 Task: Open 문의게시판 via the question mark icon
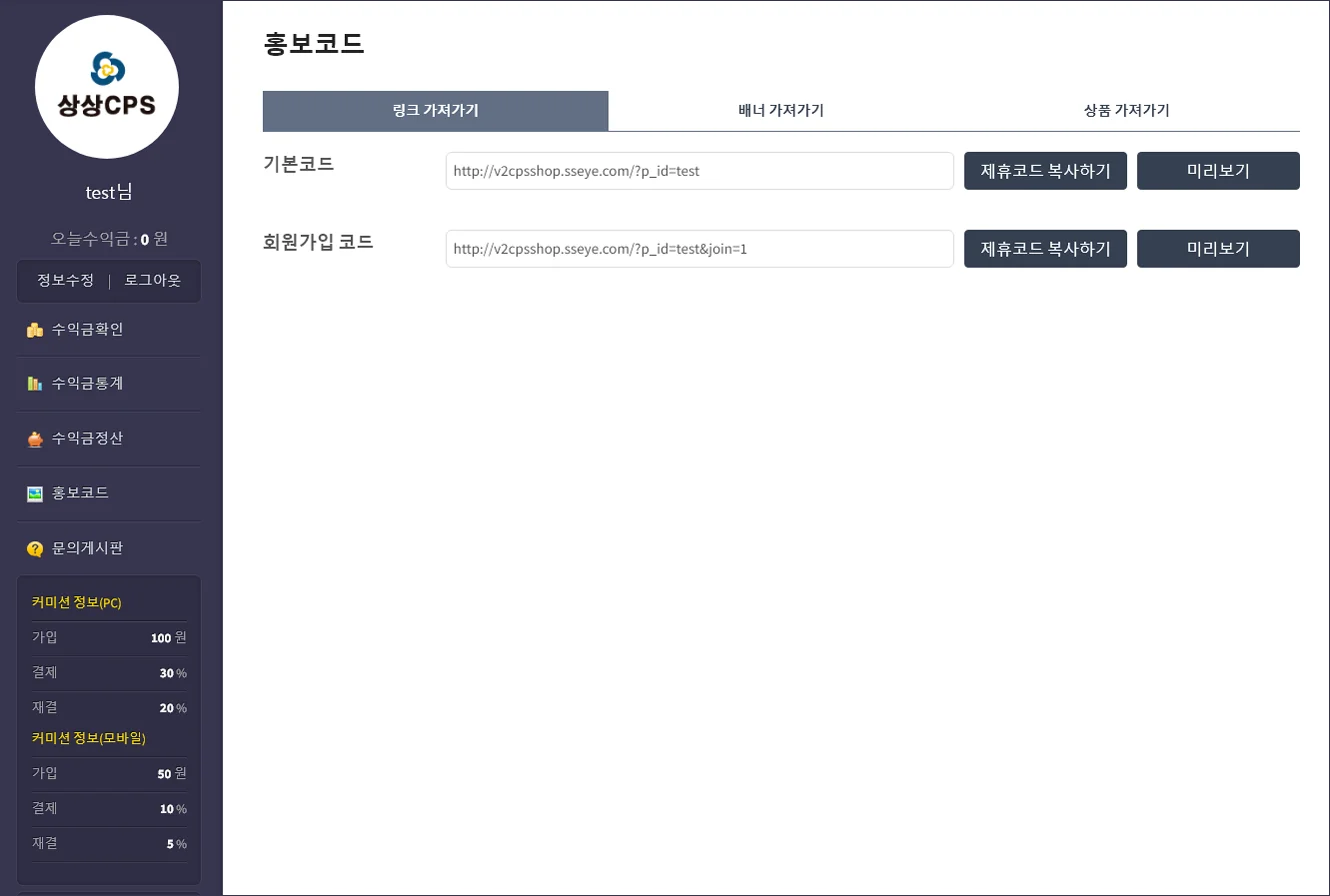[x=35, y=548]
